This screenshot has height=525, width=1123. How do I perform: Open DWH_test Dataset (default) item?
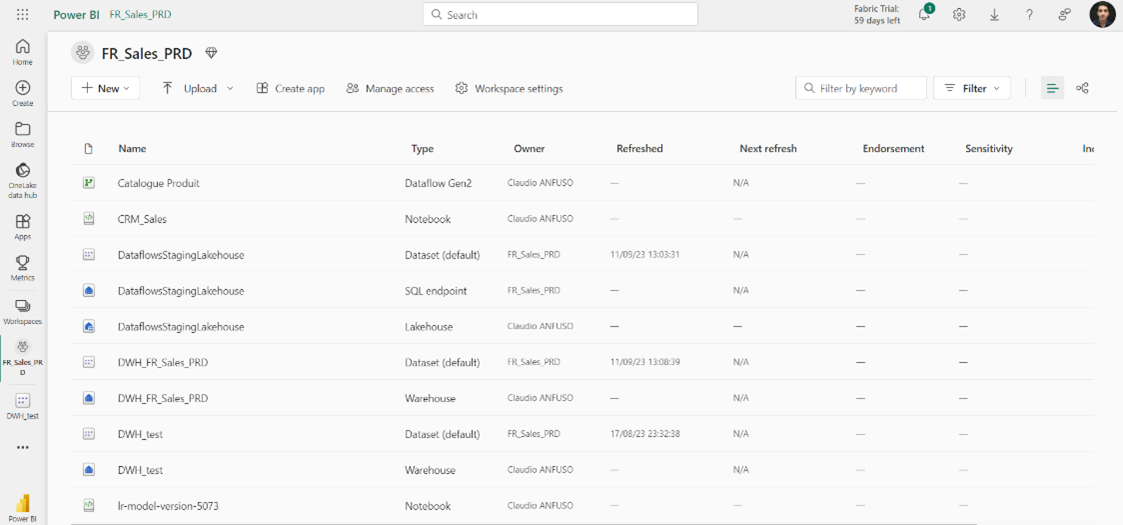(140, 433)
